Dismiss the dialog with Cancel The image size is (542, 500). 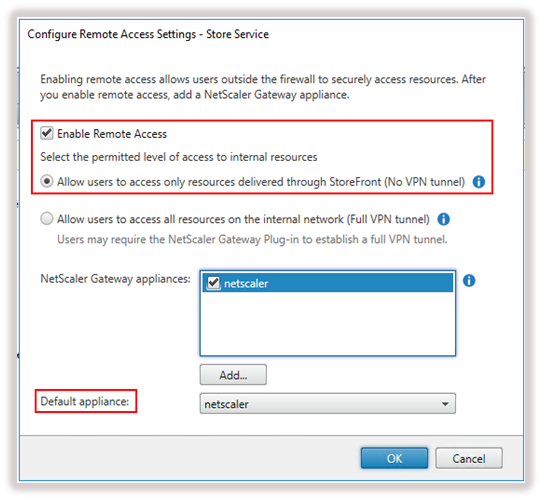[x=469, y=459]
